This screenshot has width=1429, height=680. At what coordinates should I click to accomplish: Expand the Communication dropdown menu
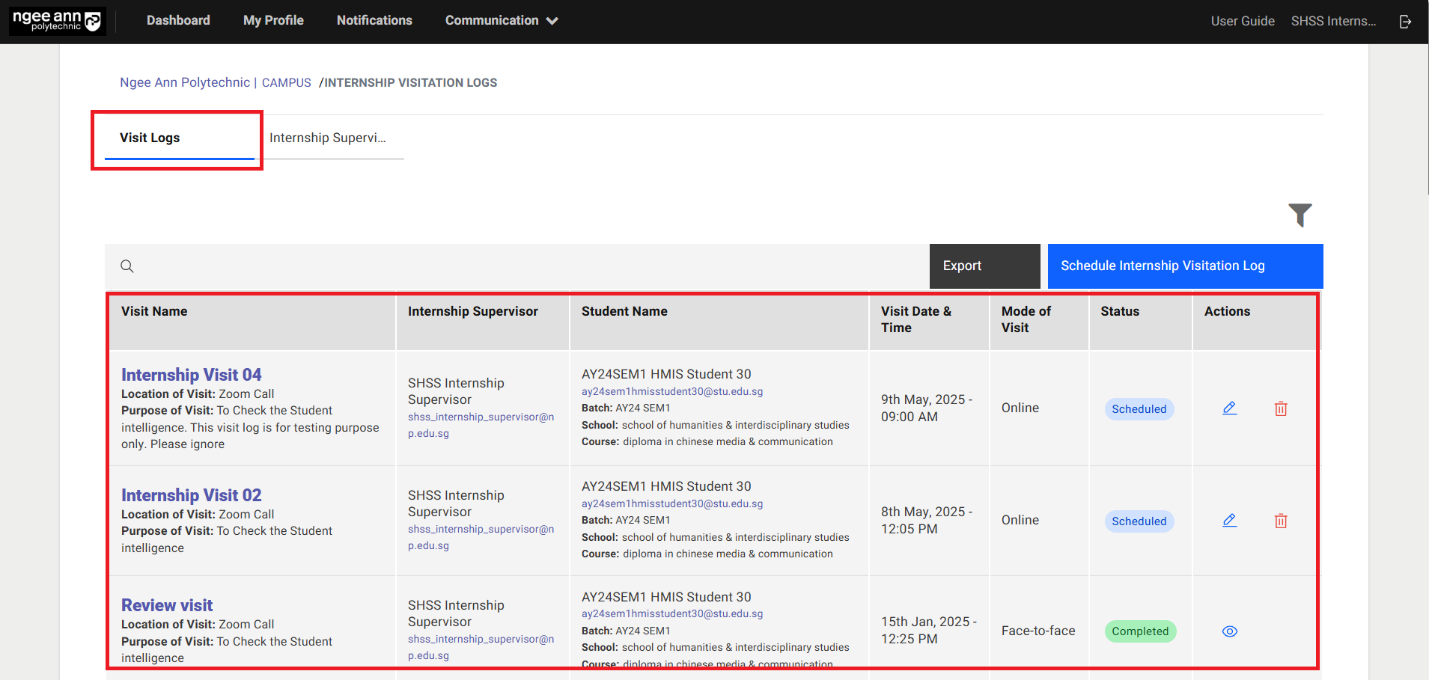tap(501, 20)
